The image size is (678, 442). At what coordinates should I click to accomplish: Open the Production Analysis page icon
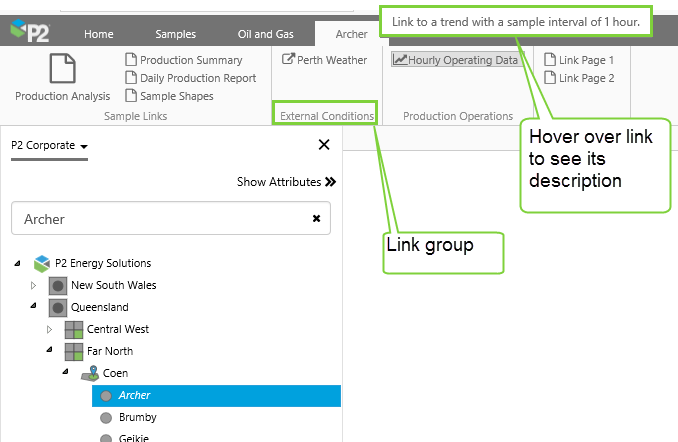(x=63, y=69)
